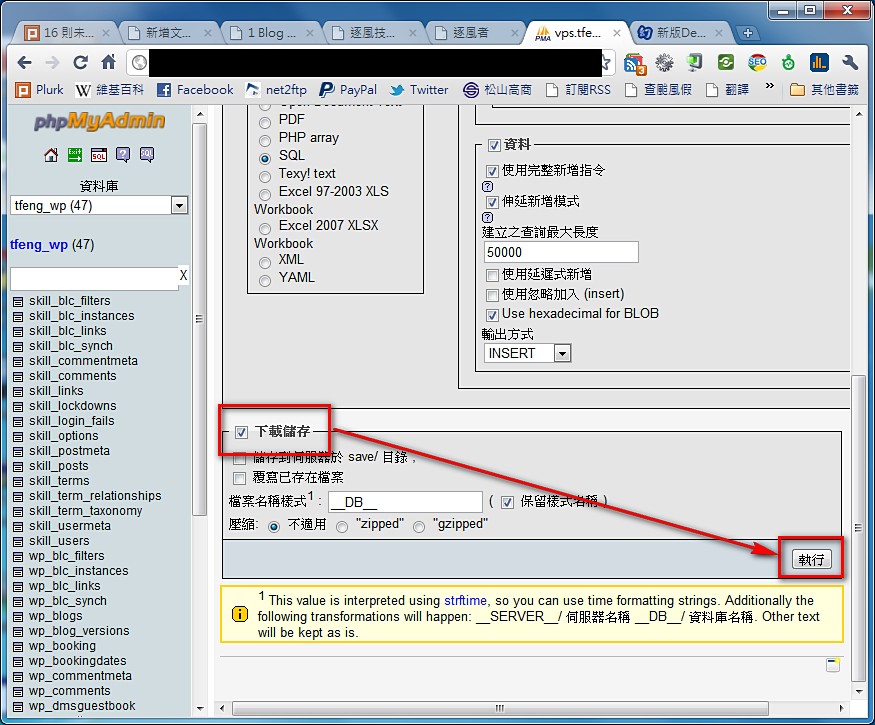Viewport: 875px width, 725px height.
Task: Select the "zipped" compression option
Action: coord(342,526)
